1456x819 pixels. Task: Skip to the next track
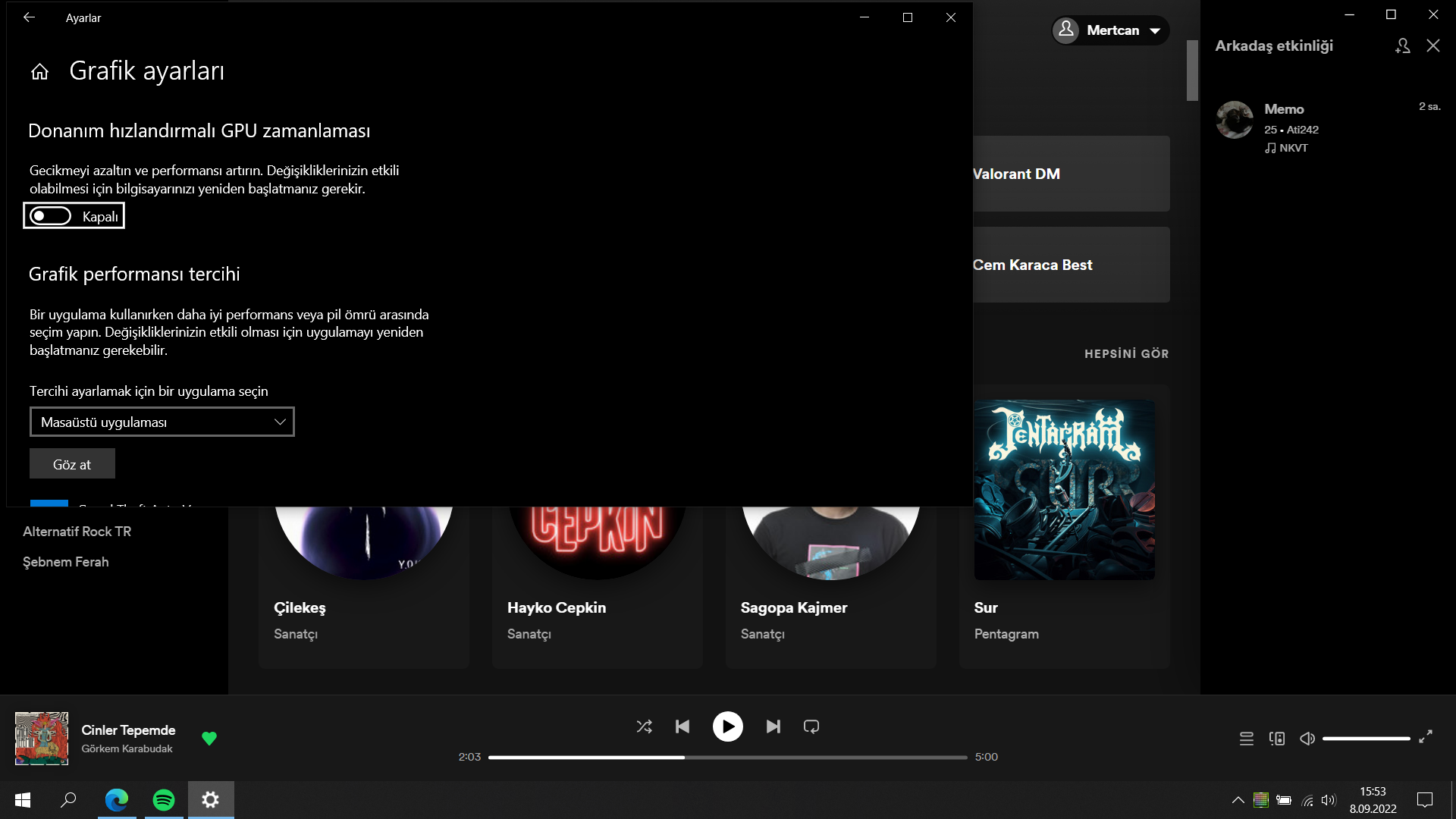(773, 726)
